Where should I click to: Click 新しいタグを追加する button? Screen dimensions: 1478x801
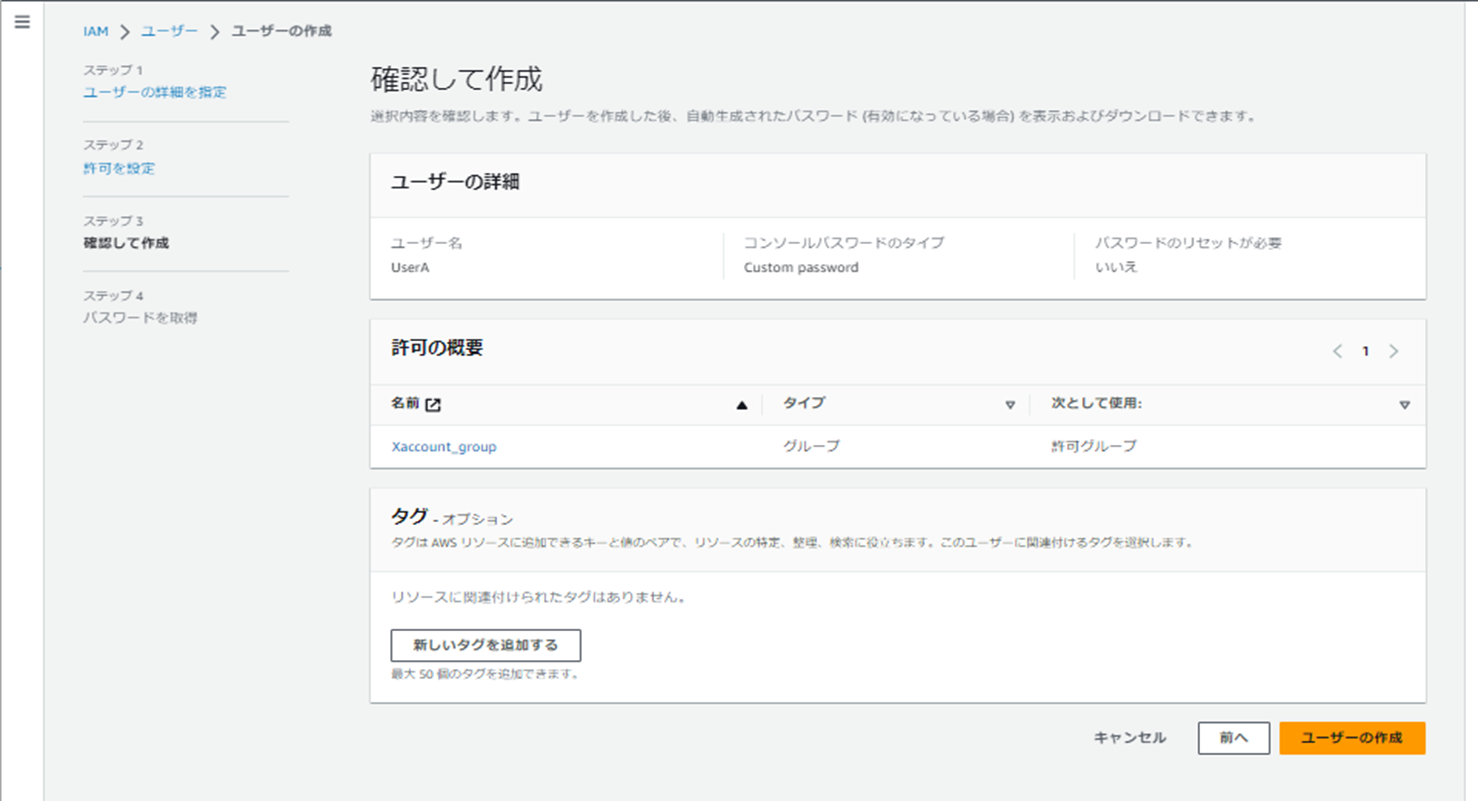[x=486, y=645]
